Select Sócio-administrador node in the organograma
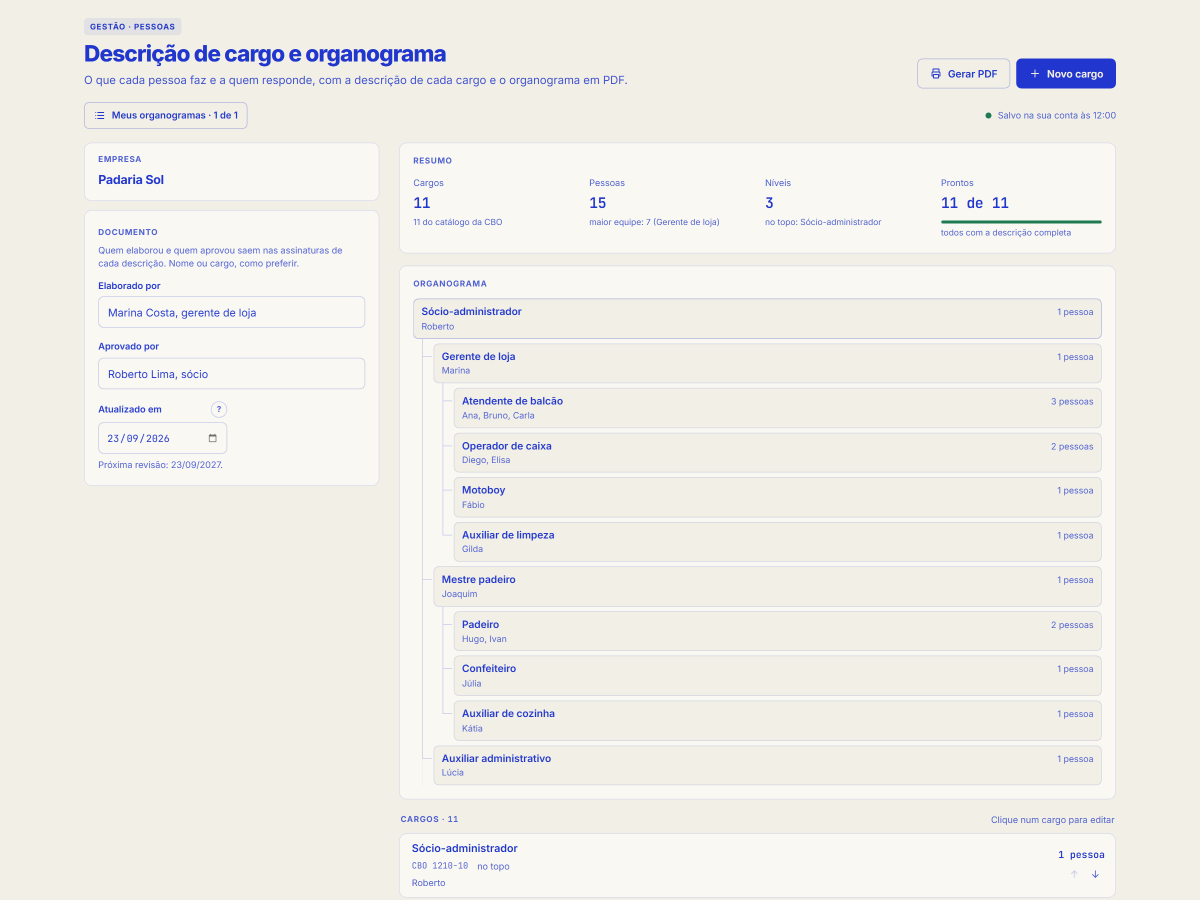The height and width of the screenshot is (900, 1200). click(x=757, y=318)
